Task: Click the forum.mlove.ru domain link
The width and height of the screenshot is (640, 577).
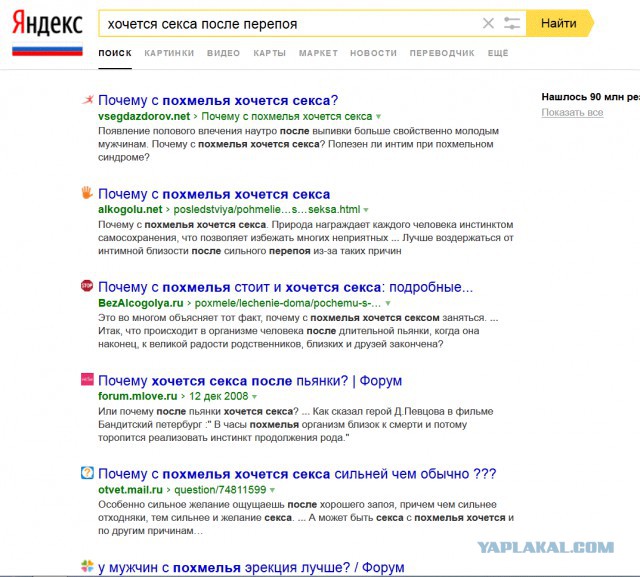Action: click(138, 396)
